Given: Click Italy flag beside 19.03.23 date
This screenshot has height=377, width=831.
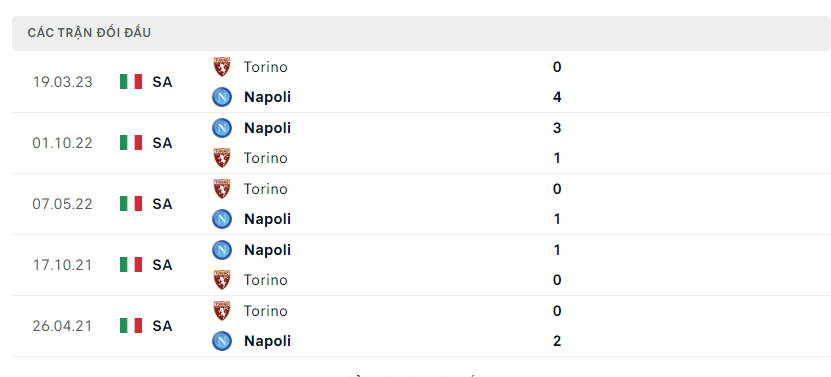Looking at the screenshot, I should click(x=131, y=82).
